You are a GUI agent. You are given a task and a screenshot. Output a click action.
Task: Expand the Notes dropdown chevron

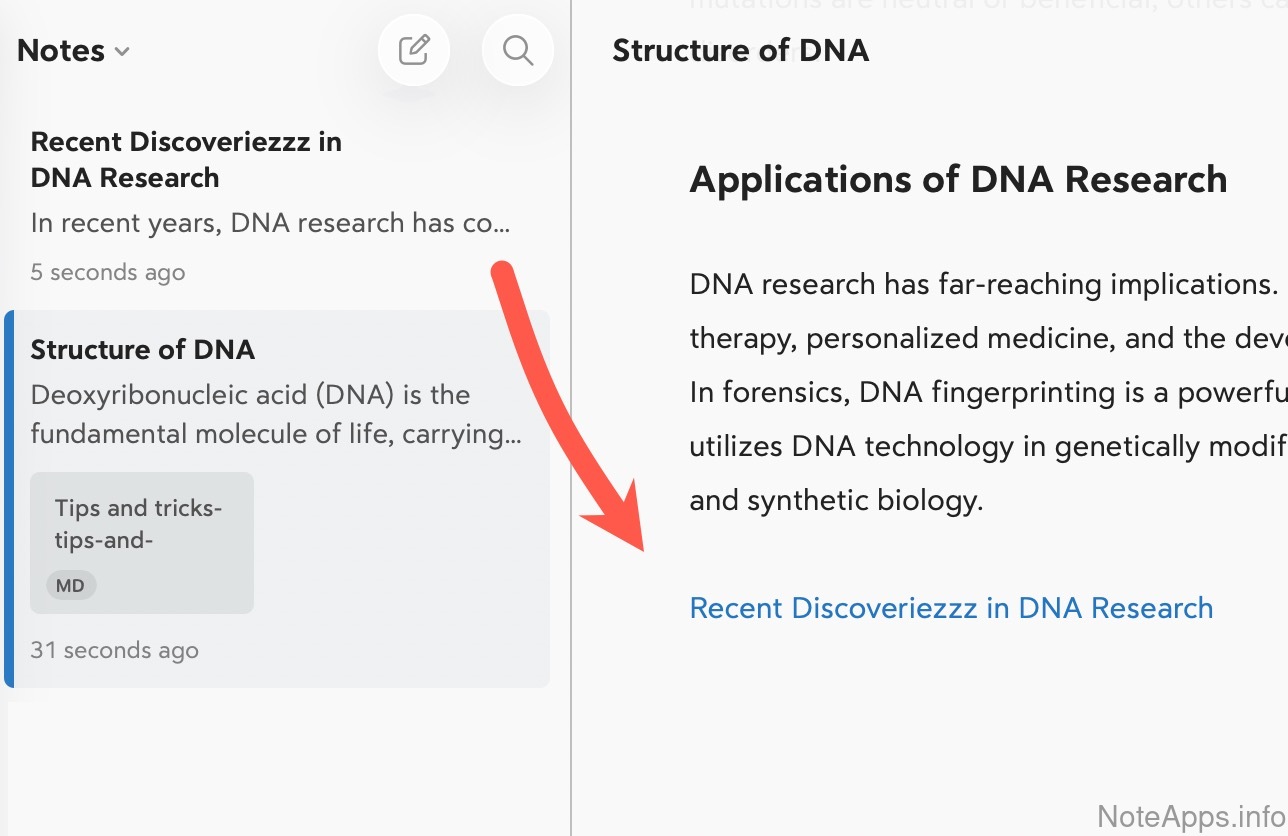122,52
